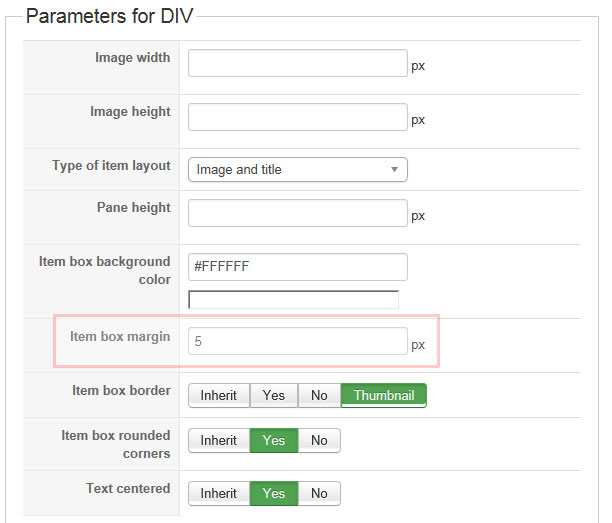612x523 pixels.
Task: Choose No for Text centered
Action: point(319,493)
